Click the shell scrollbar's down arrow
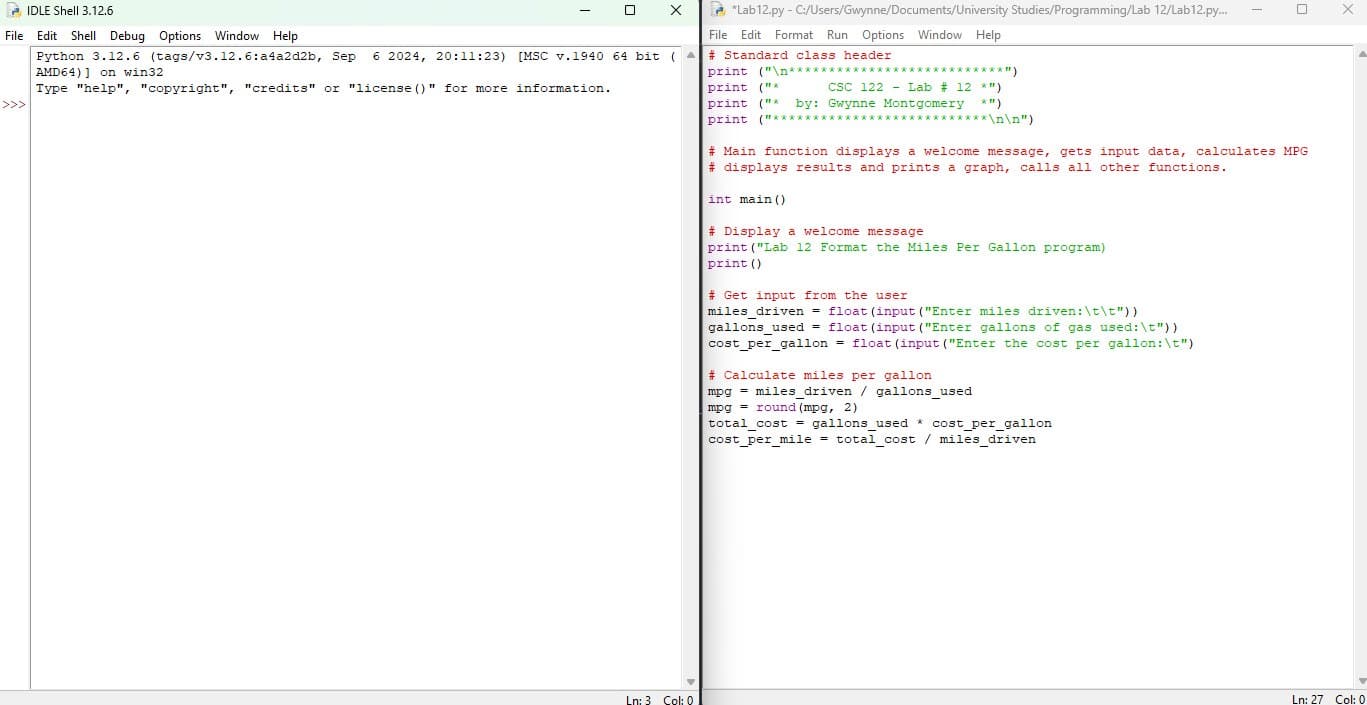1367x705 pixels. [690, 681]
